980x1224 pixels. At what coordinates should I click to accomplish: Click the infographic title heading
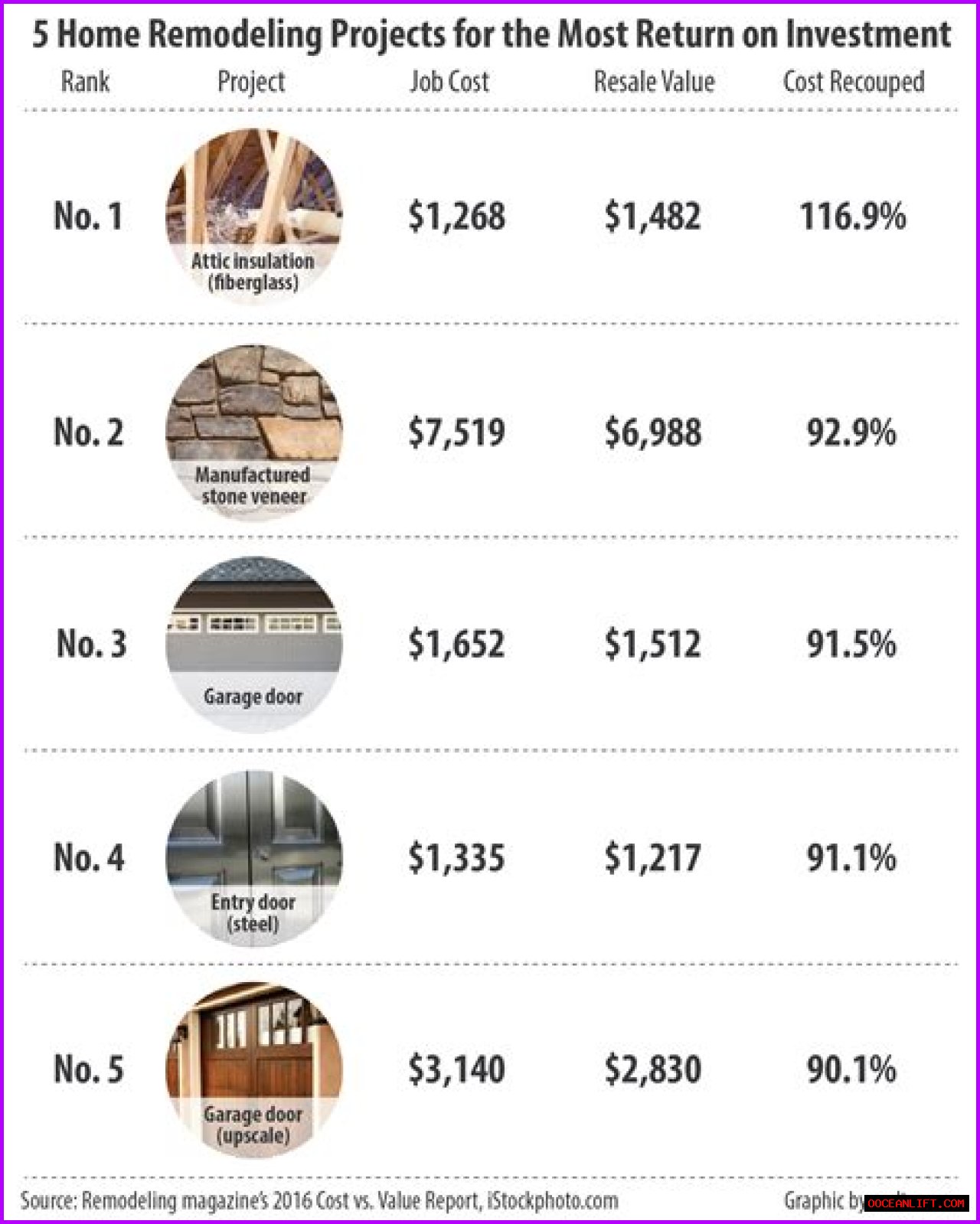click(x=492, y=34)
